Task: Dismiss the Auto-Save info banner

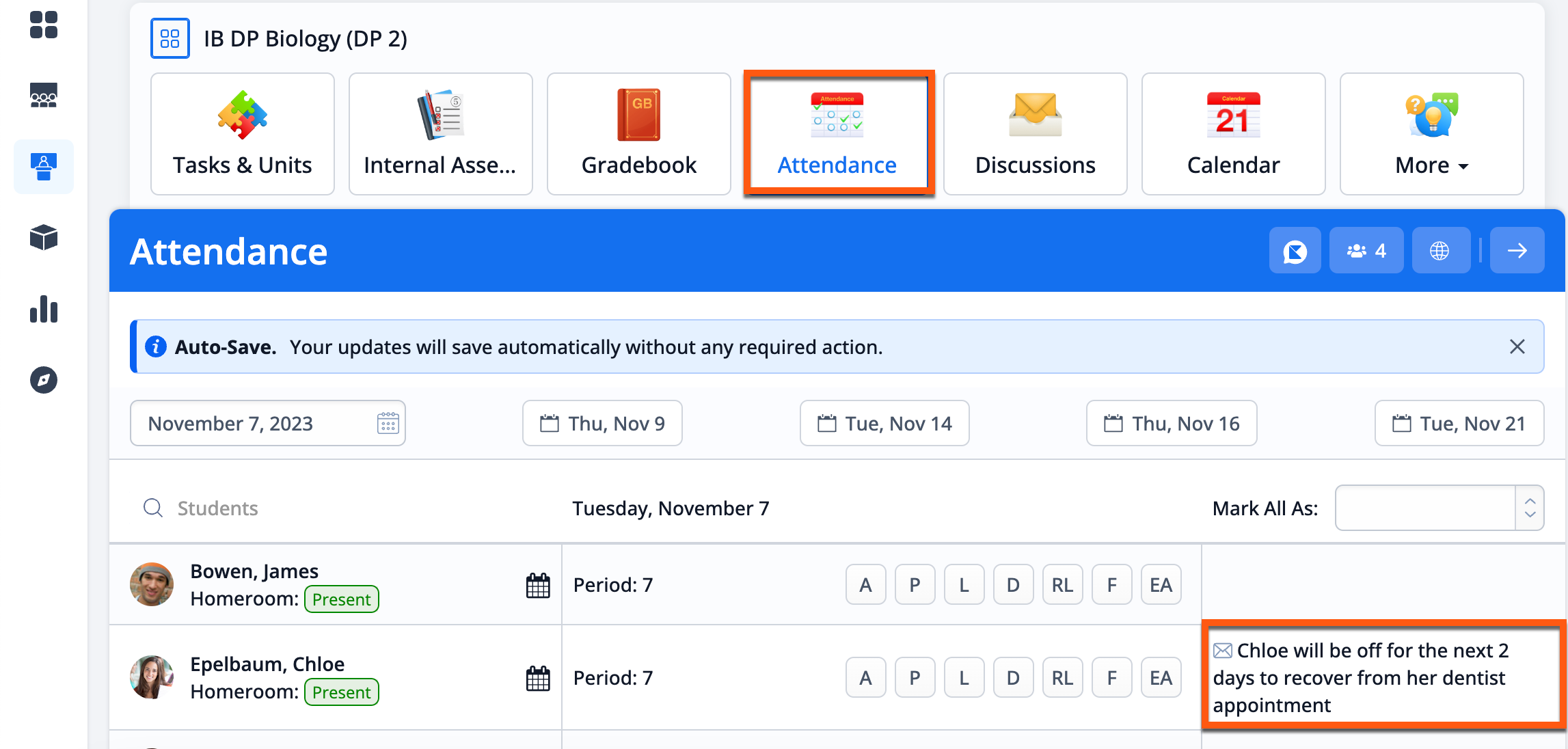Action: 1517,346
